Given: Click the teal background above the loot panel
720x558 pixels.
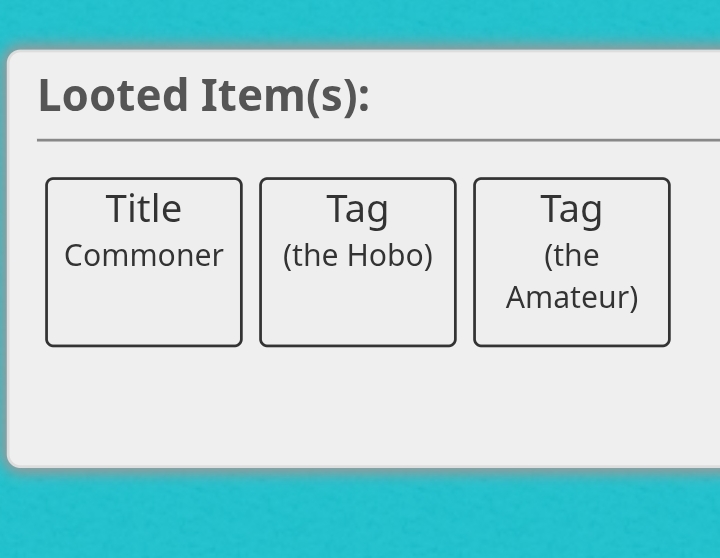Looking at the screenshot, I should click(x=360, y=23).
